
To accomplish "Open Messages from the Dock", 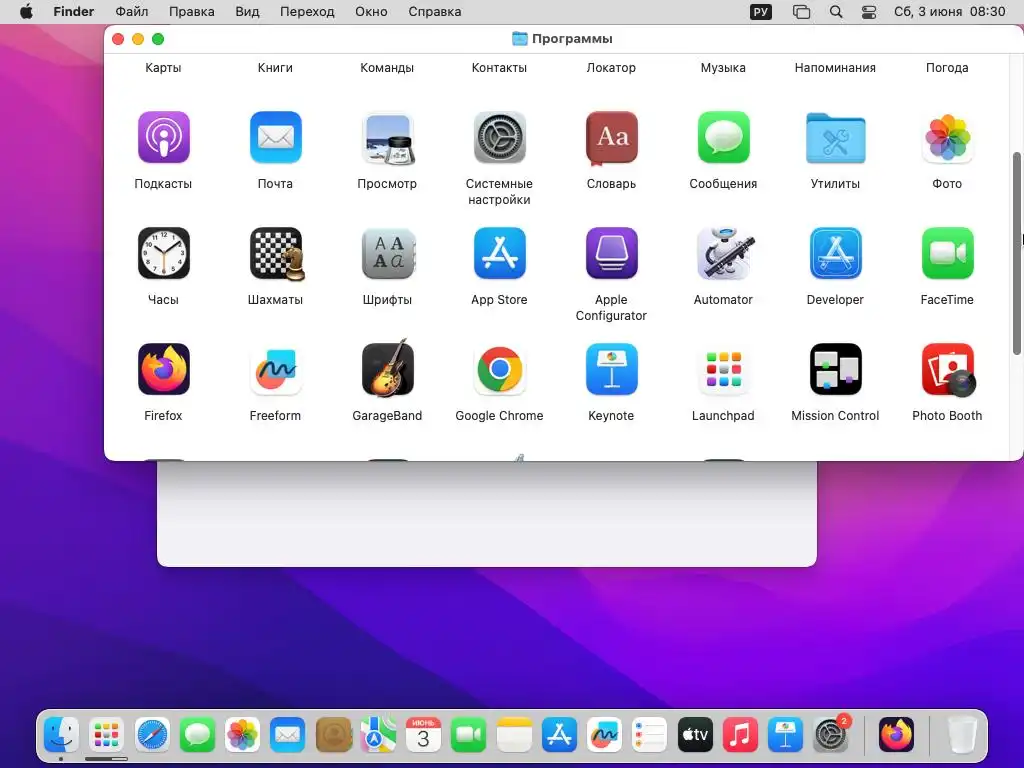I will 197,735.
